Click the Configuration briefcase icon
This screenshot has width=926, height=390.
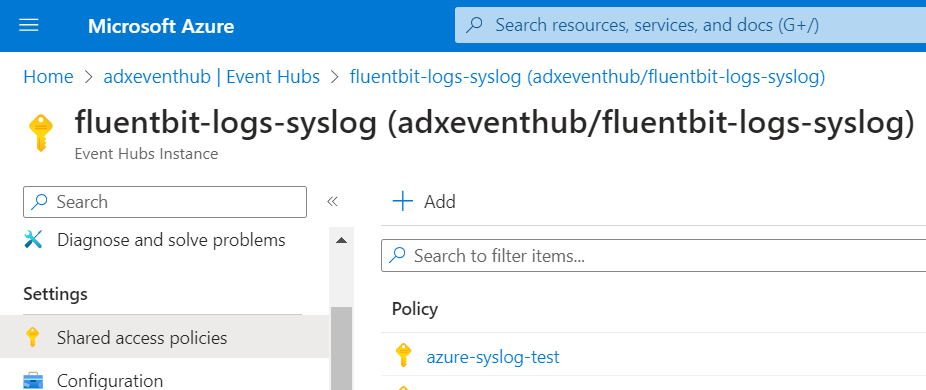(33, 381)
